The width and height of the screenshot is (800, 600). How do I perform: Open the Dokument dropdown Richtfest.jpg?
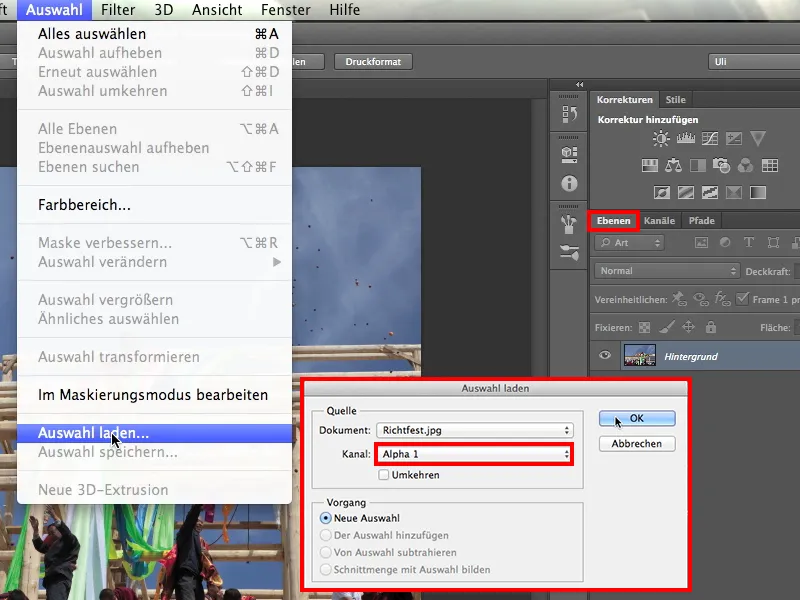tap(474, 430)
